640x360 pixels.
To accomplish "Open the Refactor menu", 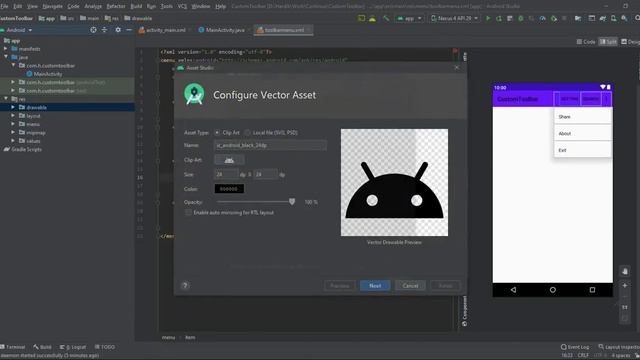I will (x=116, y=6).
